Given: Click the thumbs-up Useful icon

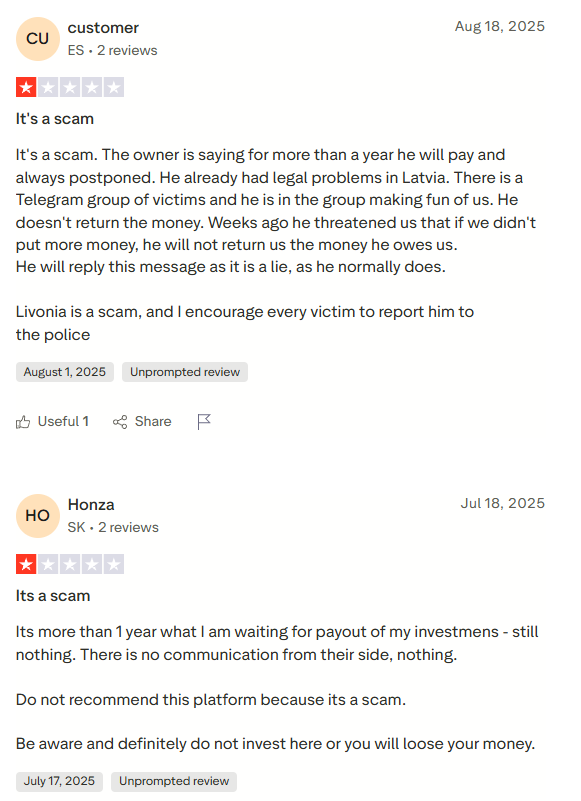Looking at the screenshot, I should click(x=23, y=422).
